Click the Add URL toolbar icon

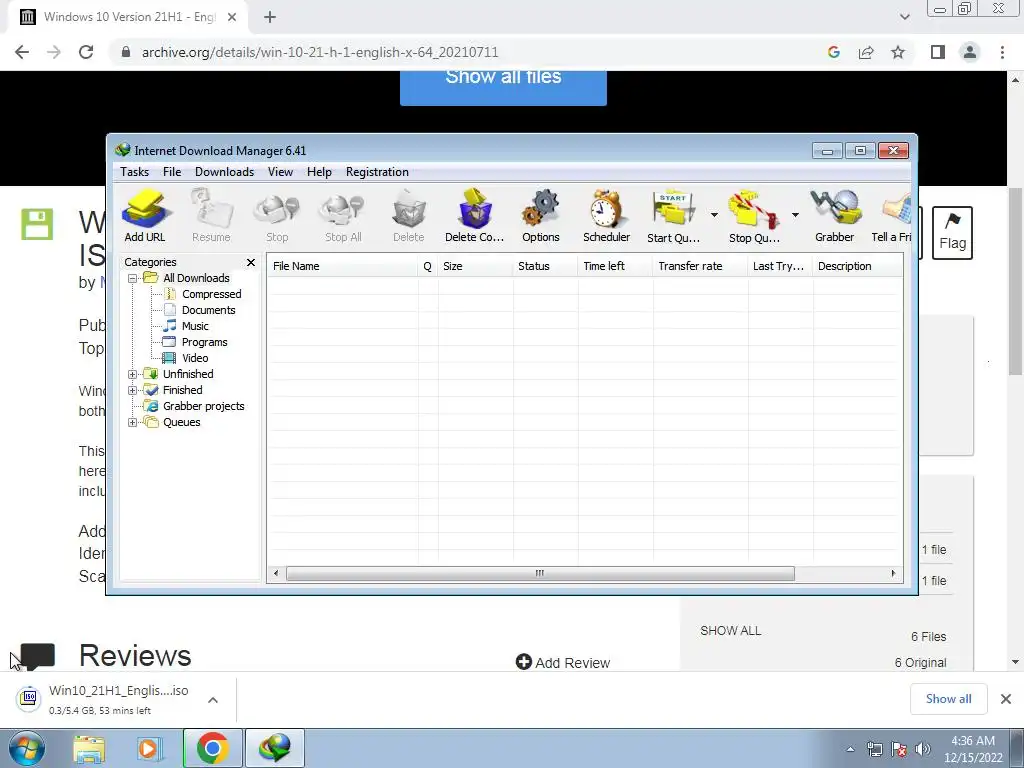(x=145, y=216)
